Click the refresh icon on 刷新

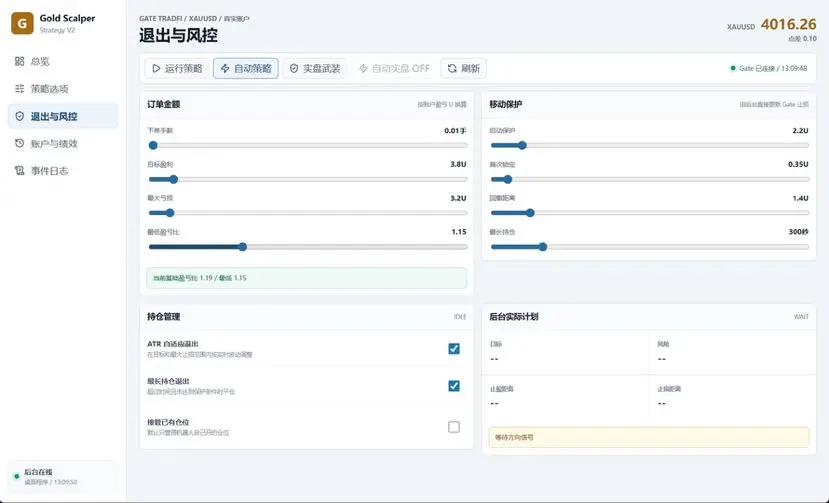452,68
